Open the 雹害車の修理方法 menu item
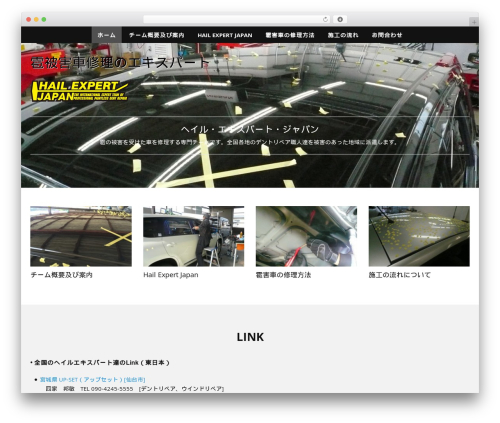The height and width of the screenshot is (423, 500). point(290,35)
